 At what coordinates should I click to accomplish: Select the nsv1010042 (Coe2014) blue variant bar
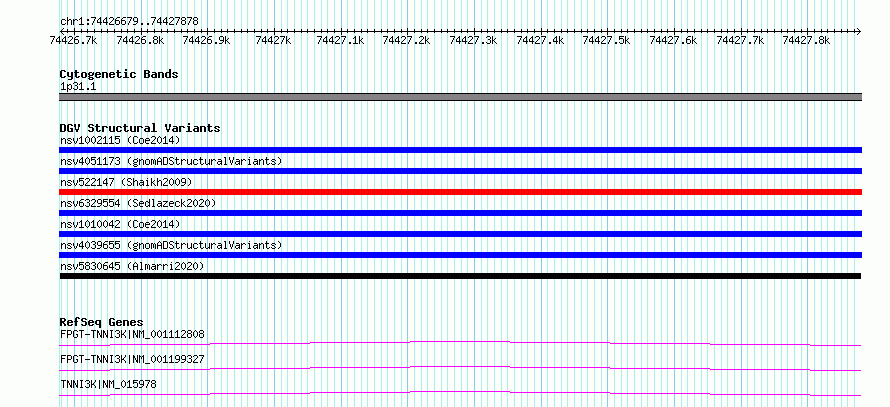coord(460,234)
